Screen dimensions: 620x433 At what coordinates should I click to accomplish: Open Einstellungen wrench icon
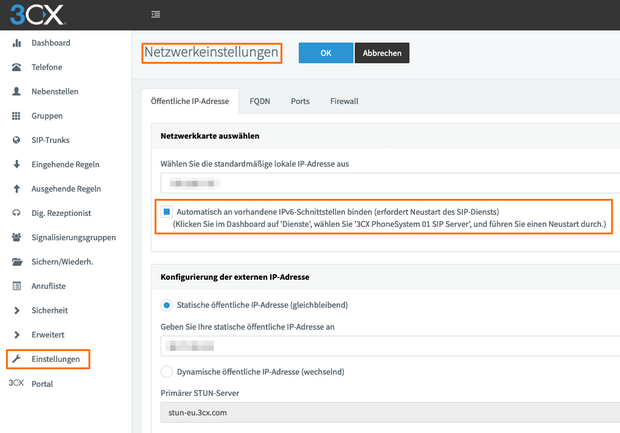click(16, 358)
